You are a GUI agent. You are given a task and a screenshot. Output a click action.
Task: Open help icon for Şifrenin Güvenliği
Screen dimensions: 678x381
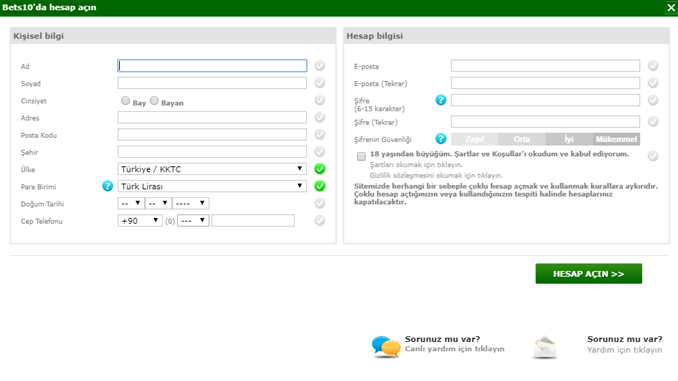441,139
